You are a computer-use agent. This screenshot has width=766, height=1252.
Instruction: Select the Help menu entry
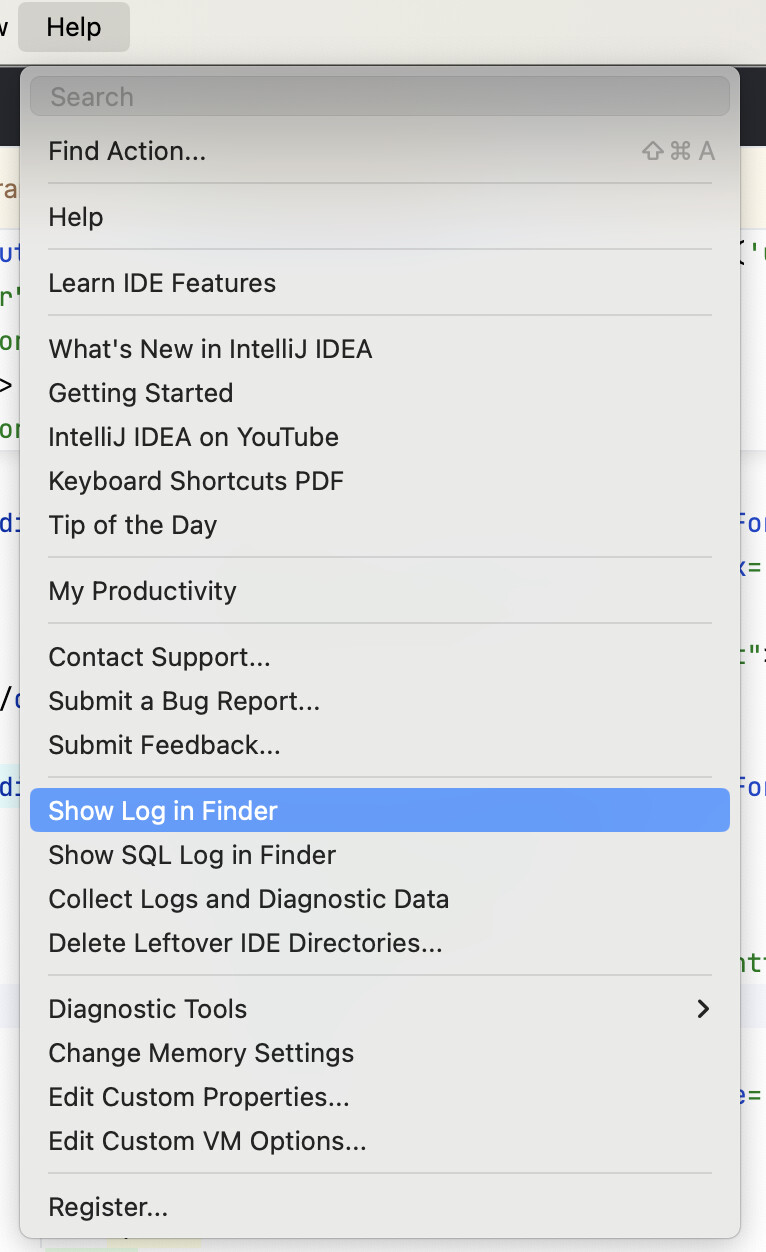tap(76, 217)
